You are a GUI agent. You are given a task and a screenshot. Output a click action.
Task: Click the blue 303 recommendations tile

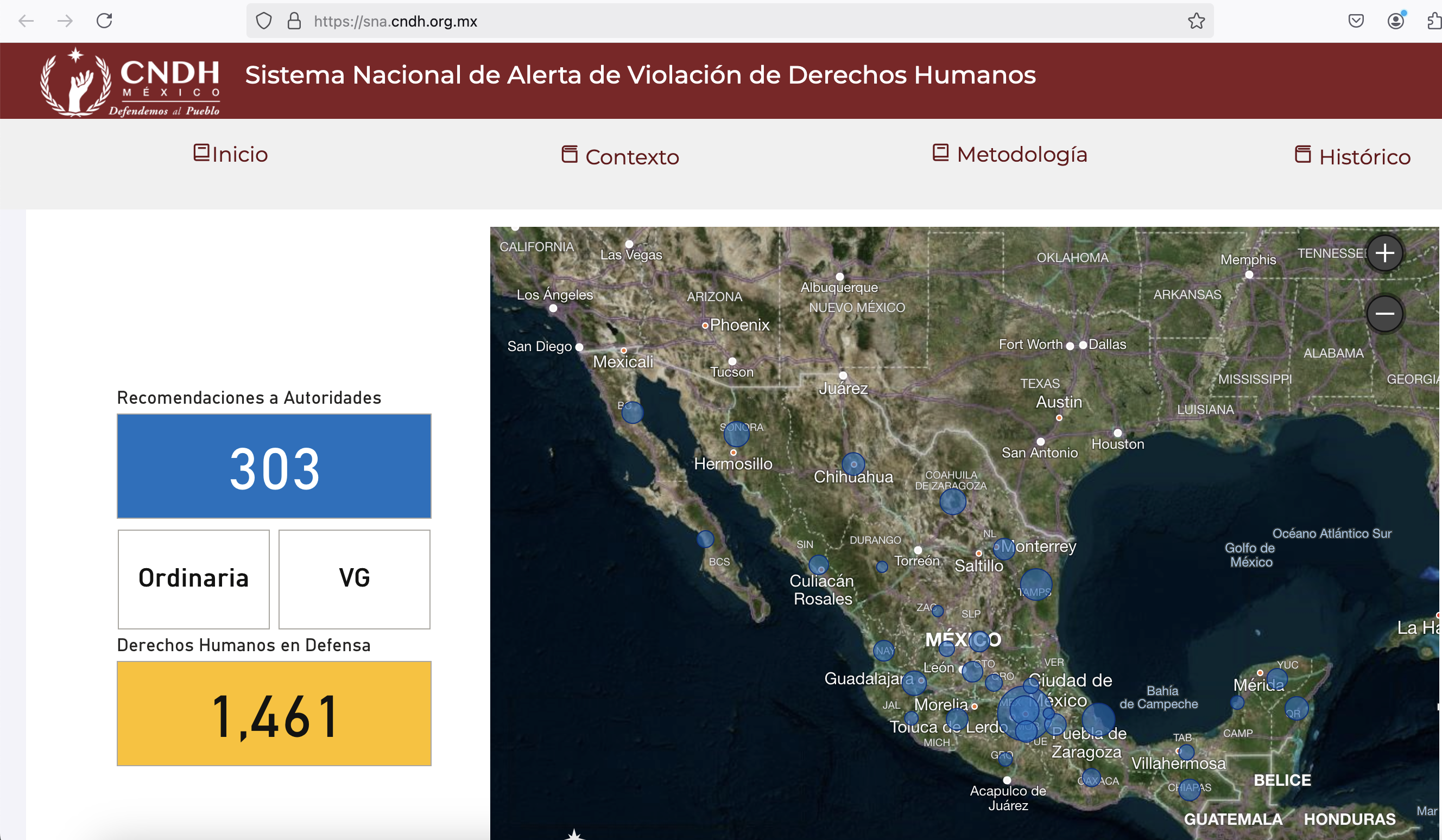point(274,467)
